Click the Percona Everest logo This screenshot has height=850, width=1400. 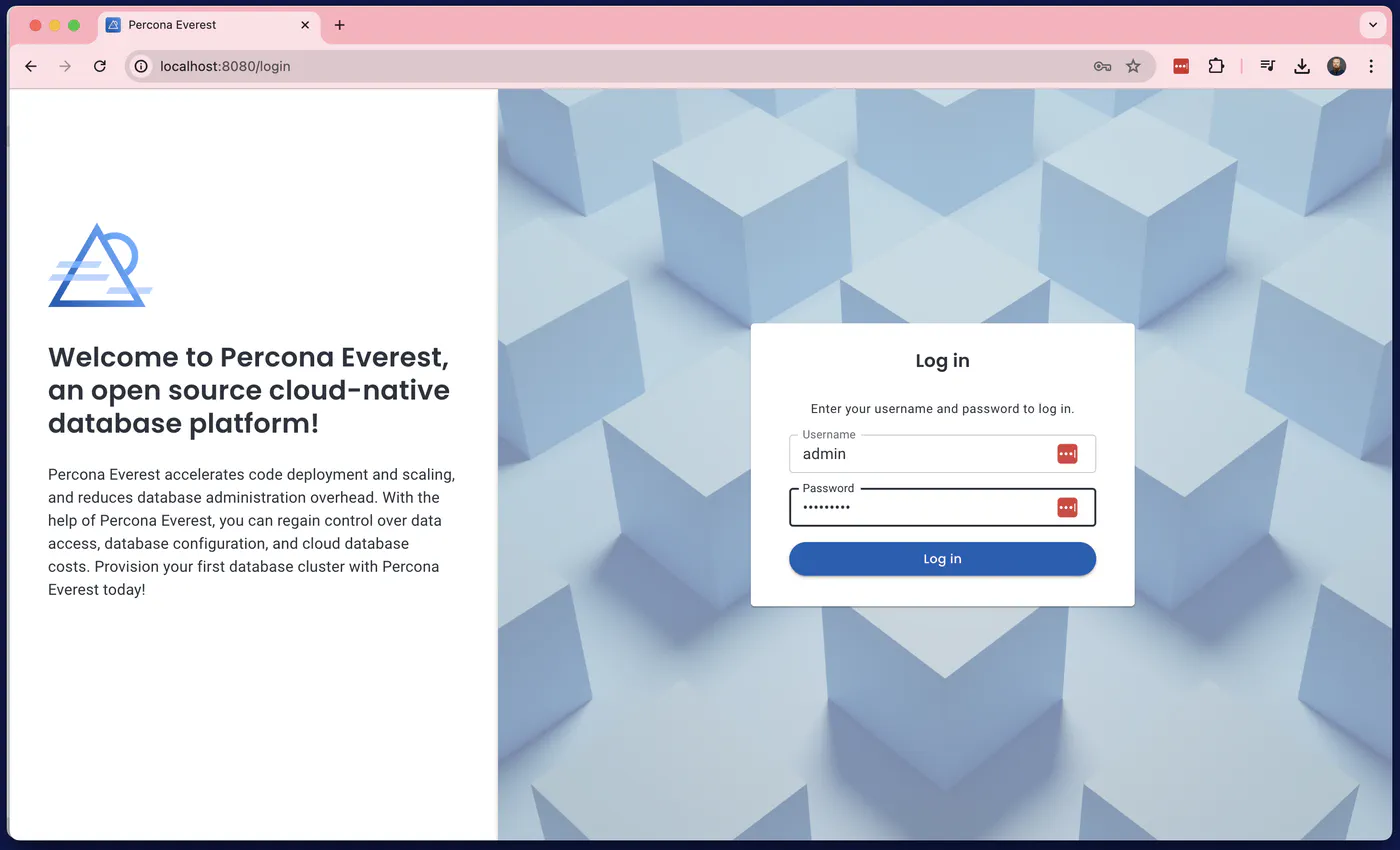[x=100, y=265]
